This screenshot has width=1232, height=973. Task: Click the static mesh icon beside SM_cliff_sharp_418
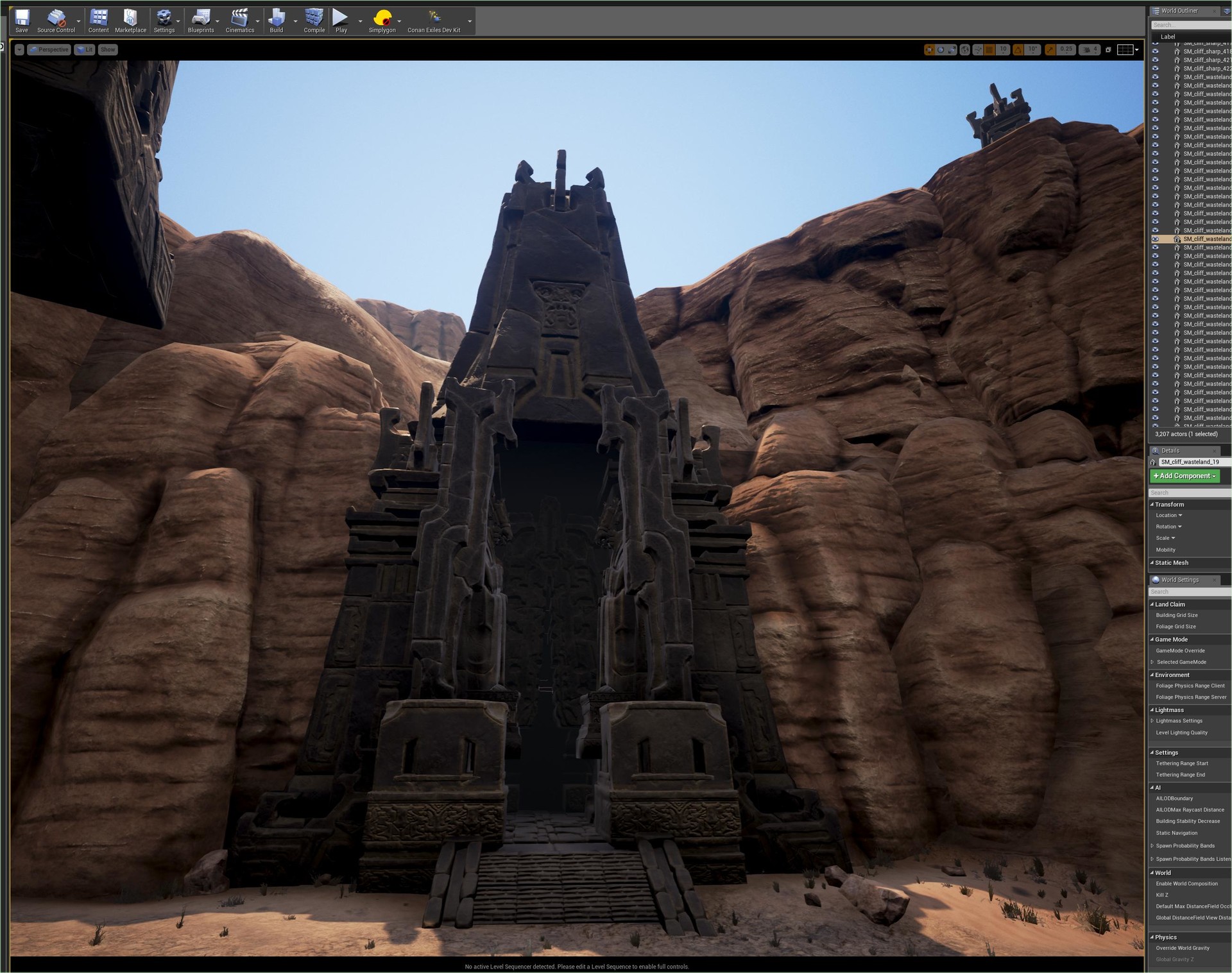pyautogui.click(x=1177, y=51)
